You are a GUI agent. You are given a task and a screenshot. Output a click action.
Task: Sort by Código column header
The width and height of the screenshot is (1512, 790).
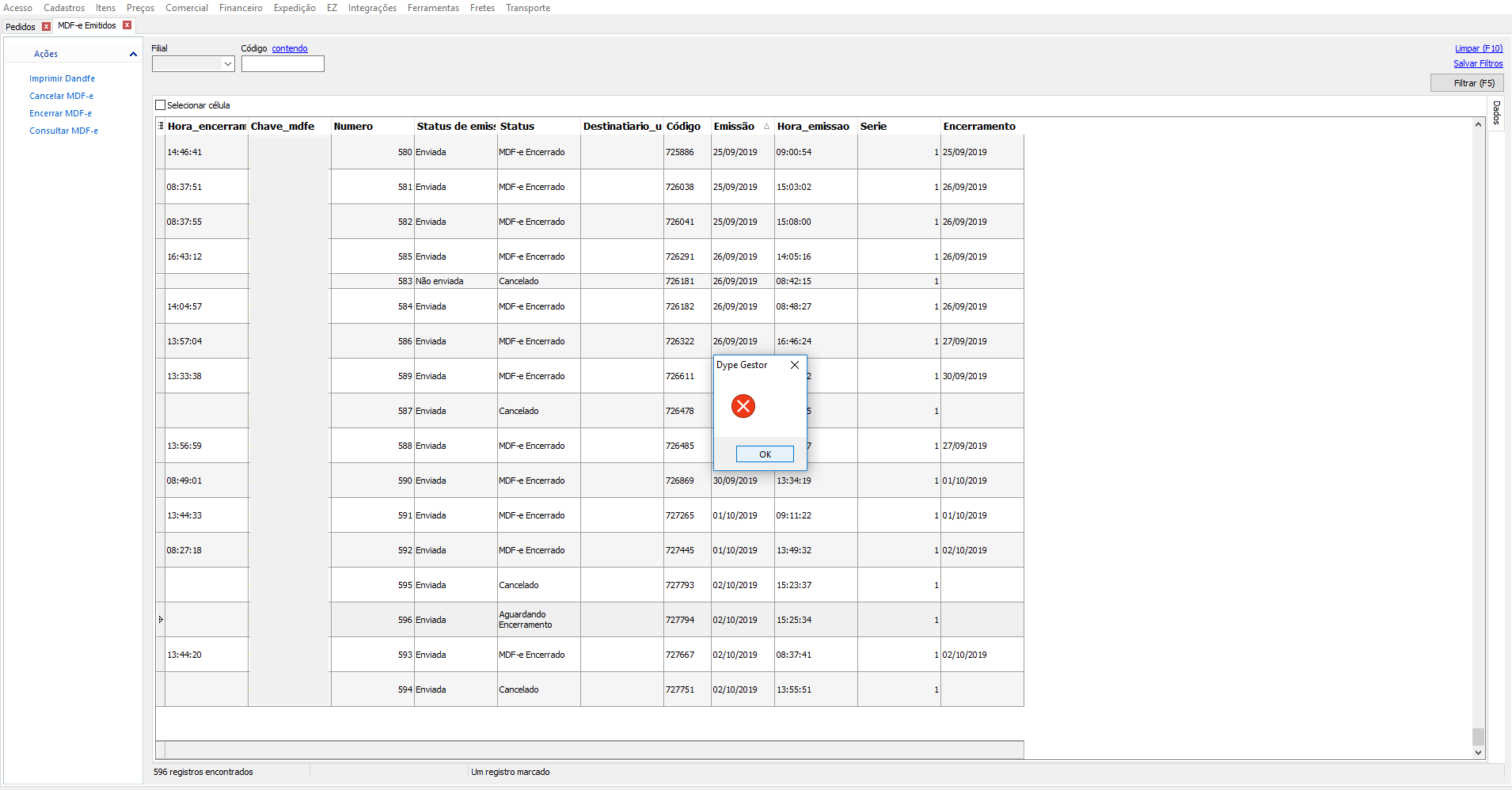(687, 127)
